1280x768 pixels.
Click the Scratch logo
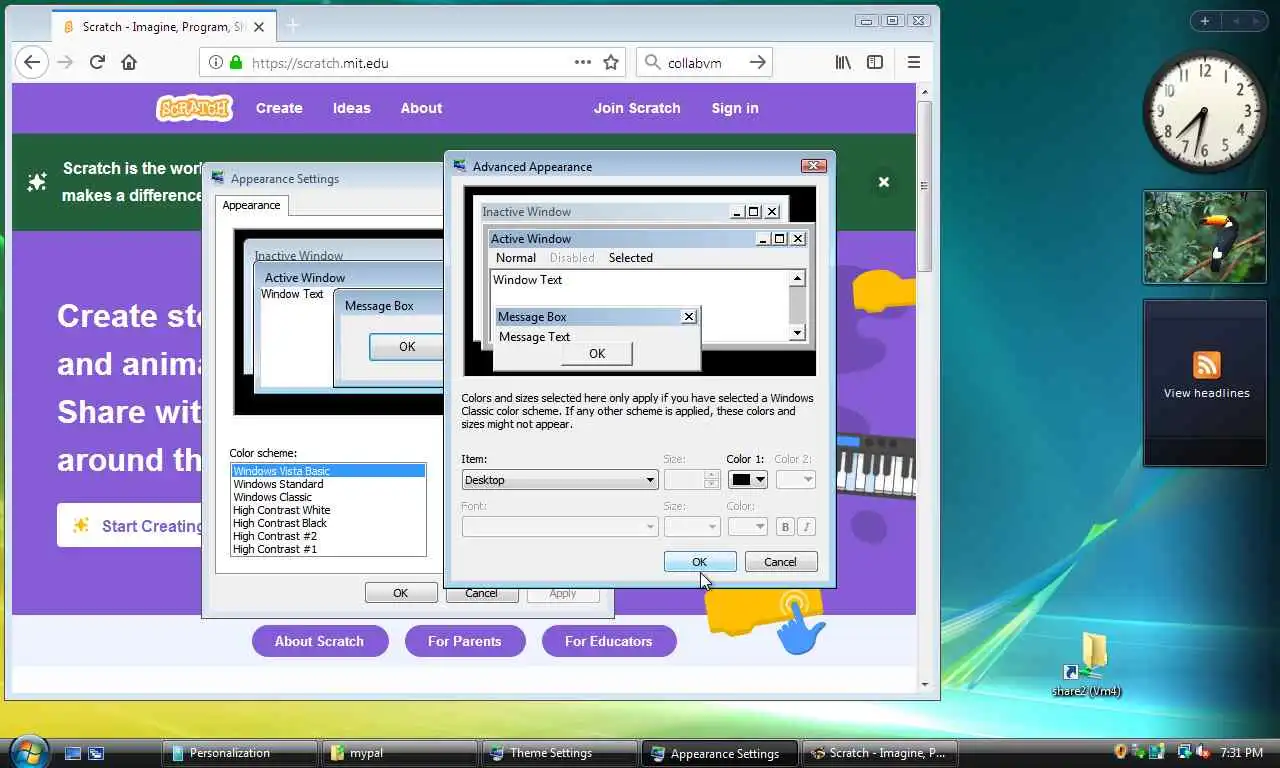point(194,108)
